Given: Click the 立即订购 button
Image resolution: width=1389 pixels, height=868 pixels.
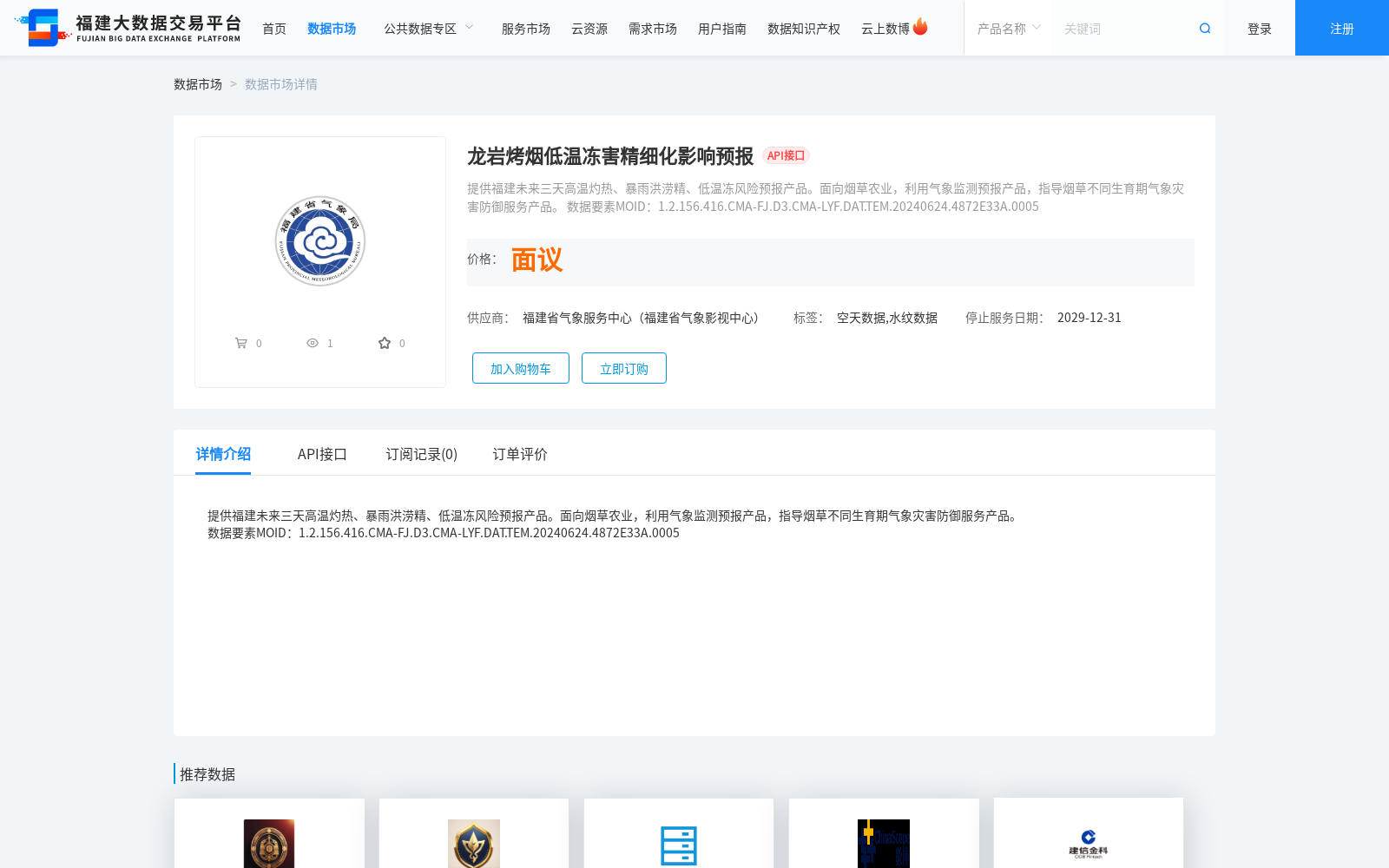Looking at the screenshot, I should (x=624, y=368).
